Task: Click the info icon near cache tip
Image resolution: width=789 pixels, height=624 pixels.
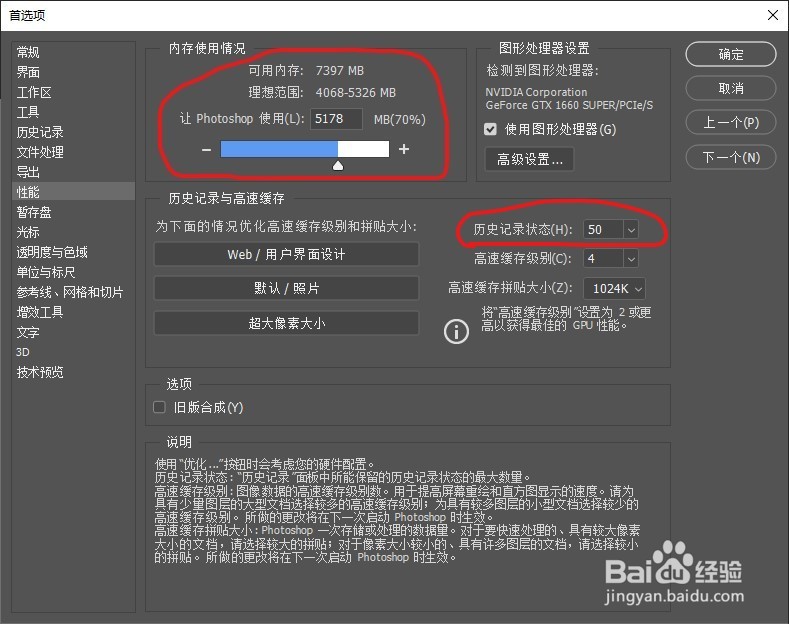Action: coord(456,332)
